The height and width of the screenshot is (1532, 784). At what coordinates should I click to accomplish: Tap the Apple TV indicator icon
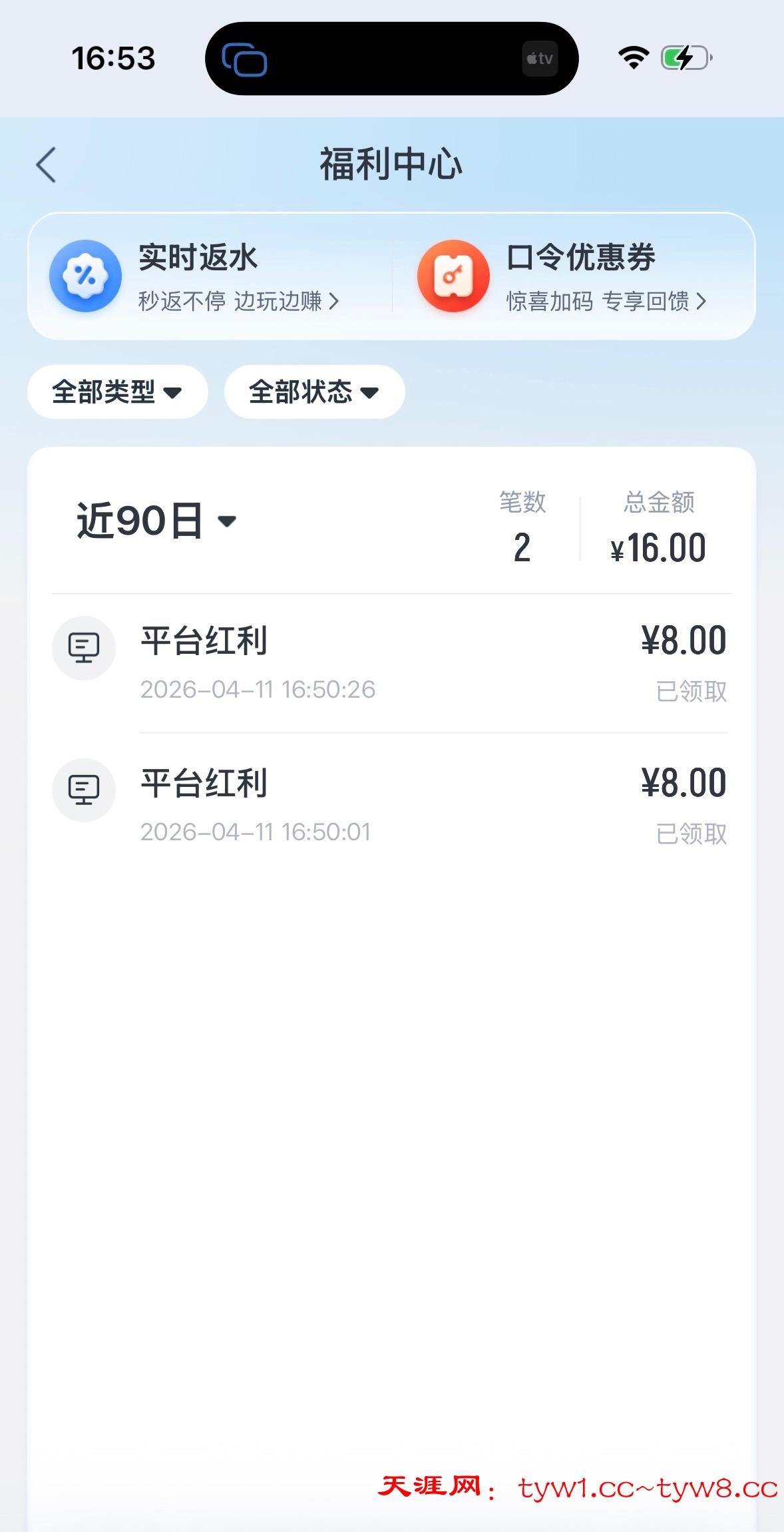point(540,59)
